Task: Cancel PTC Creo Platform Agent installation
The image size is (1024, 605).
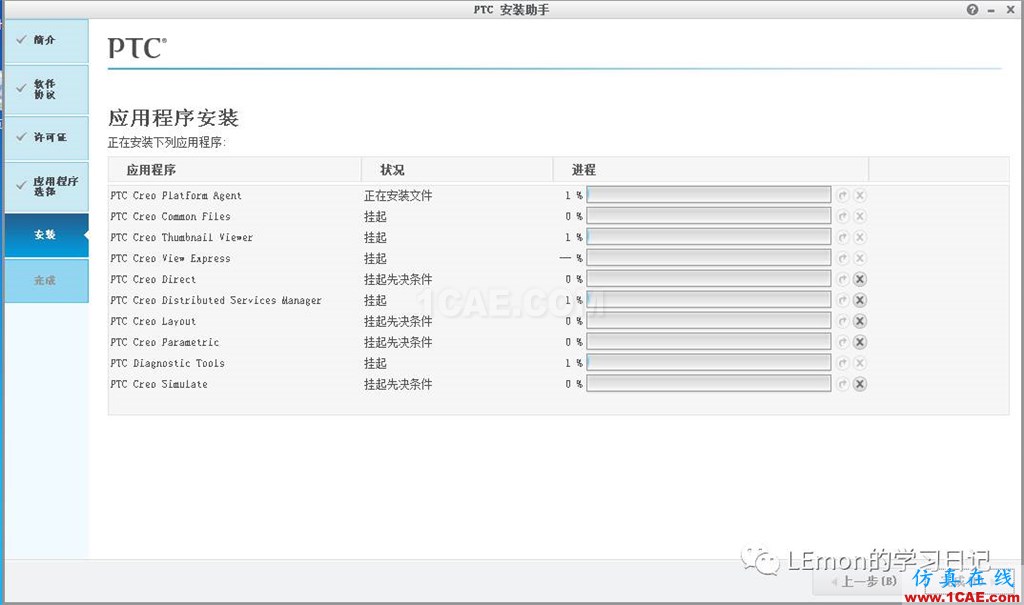Action: 860,195
